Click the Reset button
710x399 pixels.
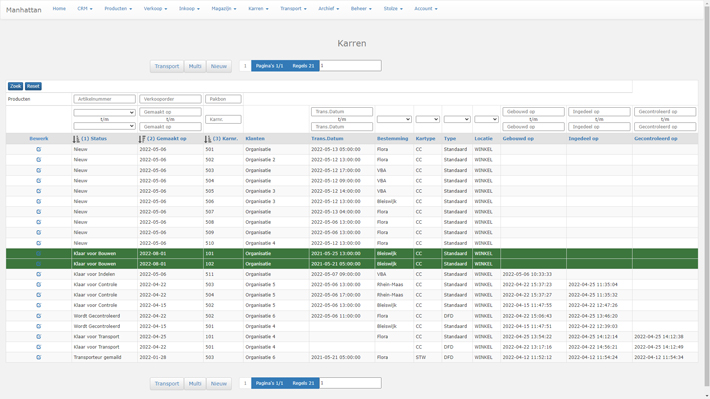[33, 86]
